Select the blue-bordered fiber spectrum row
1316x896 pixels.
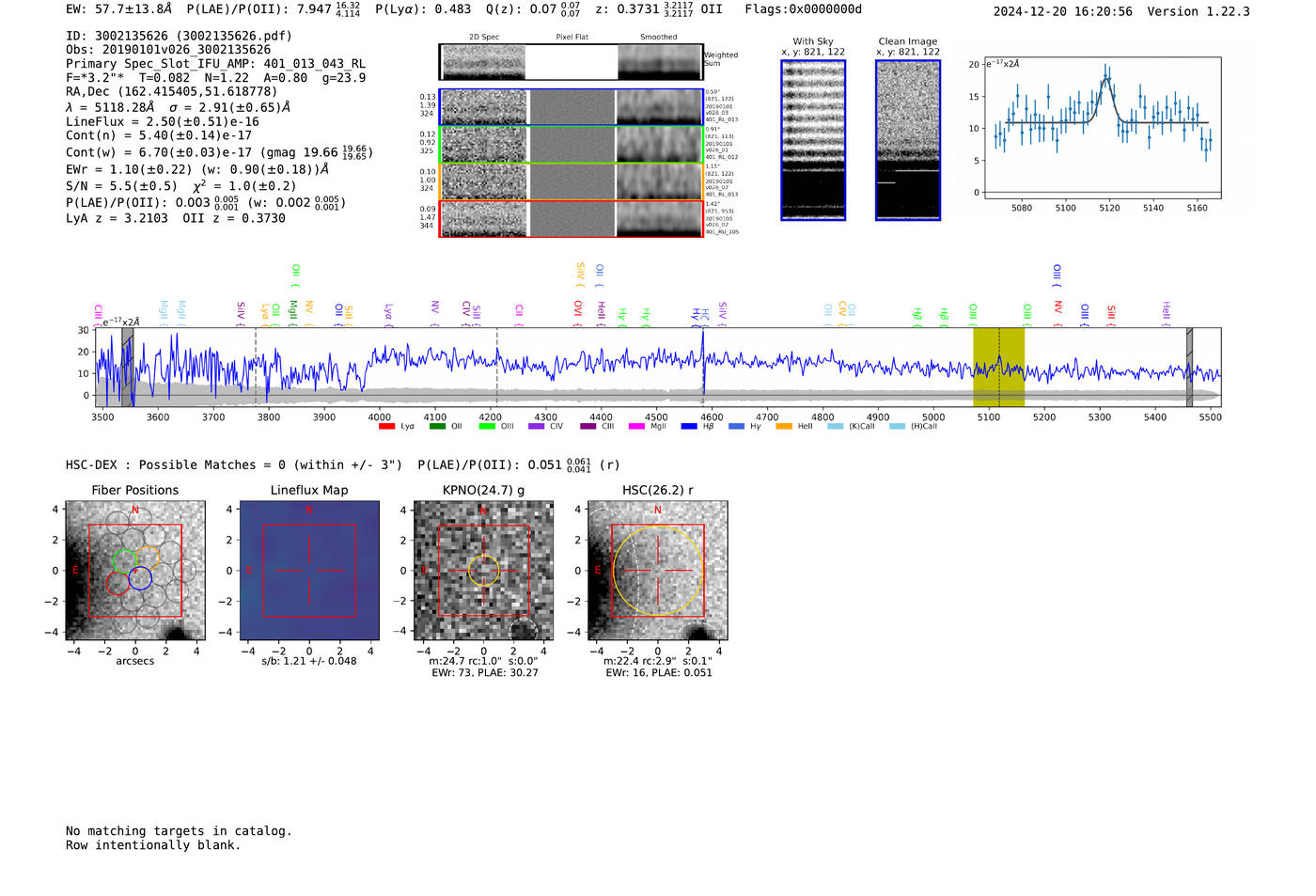pos(571,107)
